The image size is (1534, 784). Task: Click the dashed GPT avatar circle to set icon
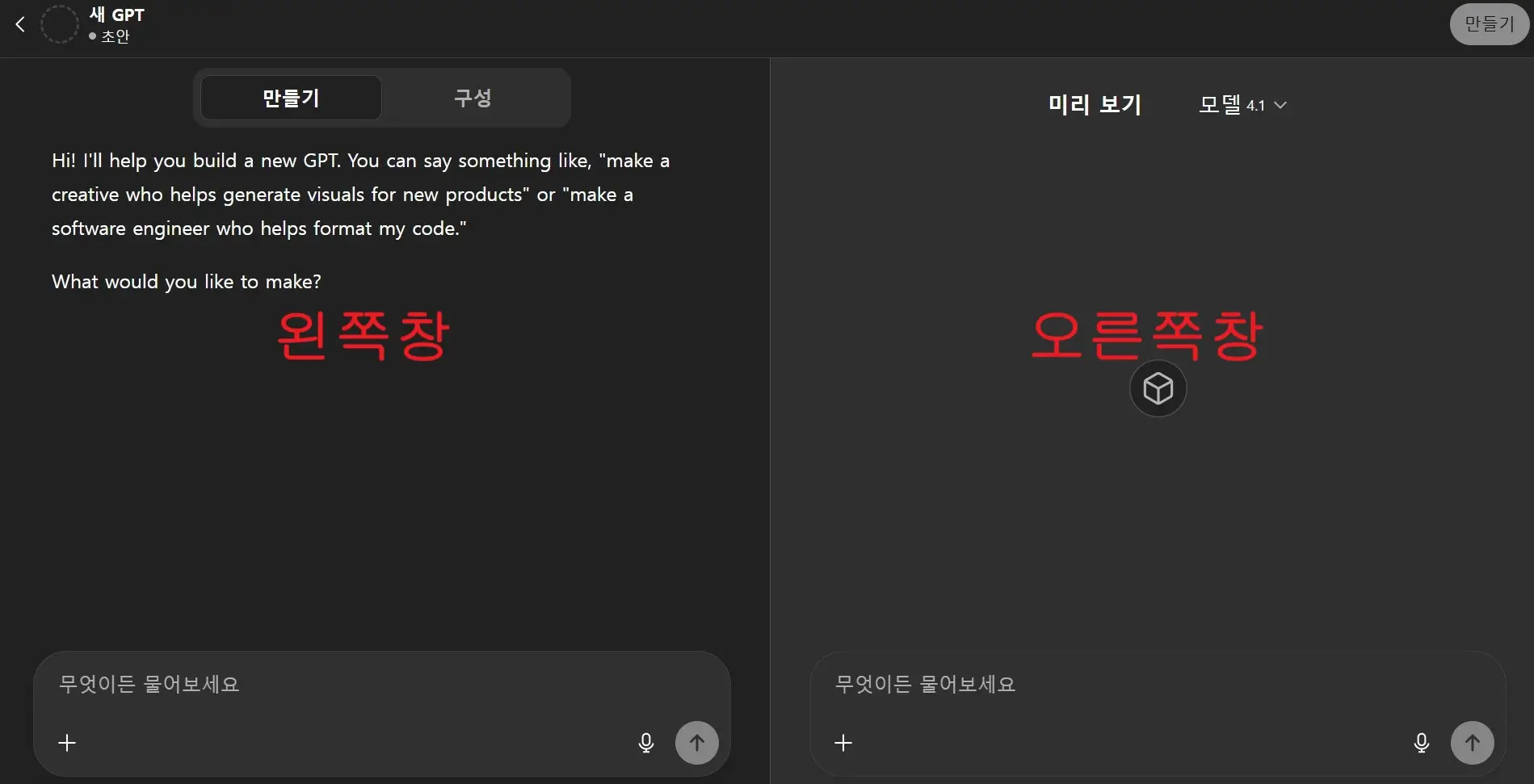[60, 24]
